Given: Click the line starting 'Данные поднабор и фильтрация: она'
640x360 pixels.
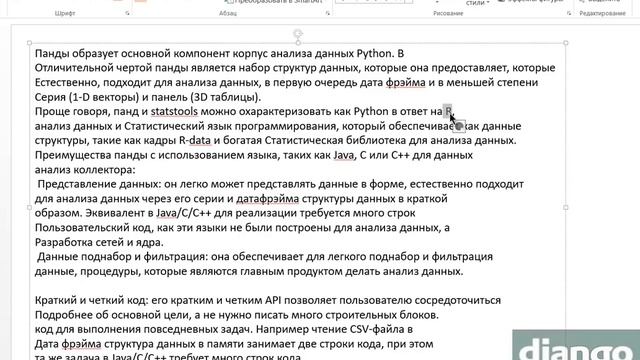Looking at the screenshot, I should coord(265,257).
